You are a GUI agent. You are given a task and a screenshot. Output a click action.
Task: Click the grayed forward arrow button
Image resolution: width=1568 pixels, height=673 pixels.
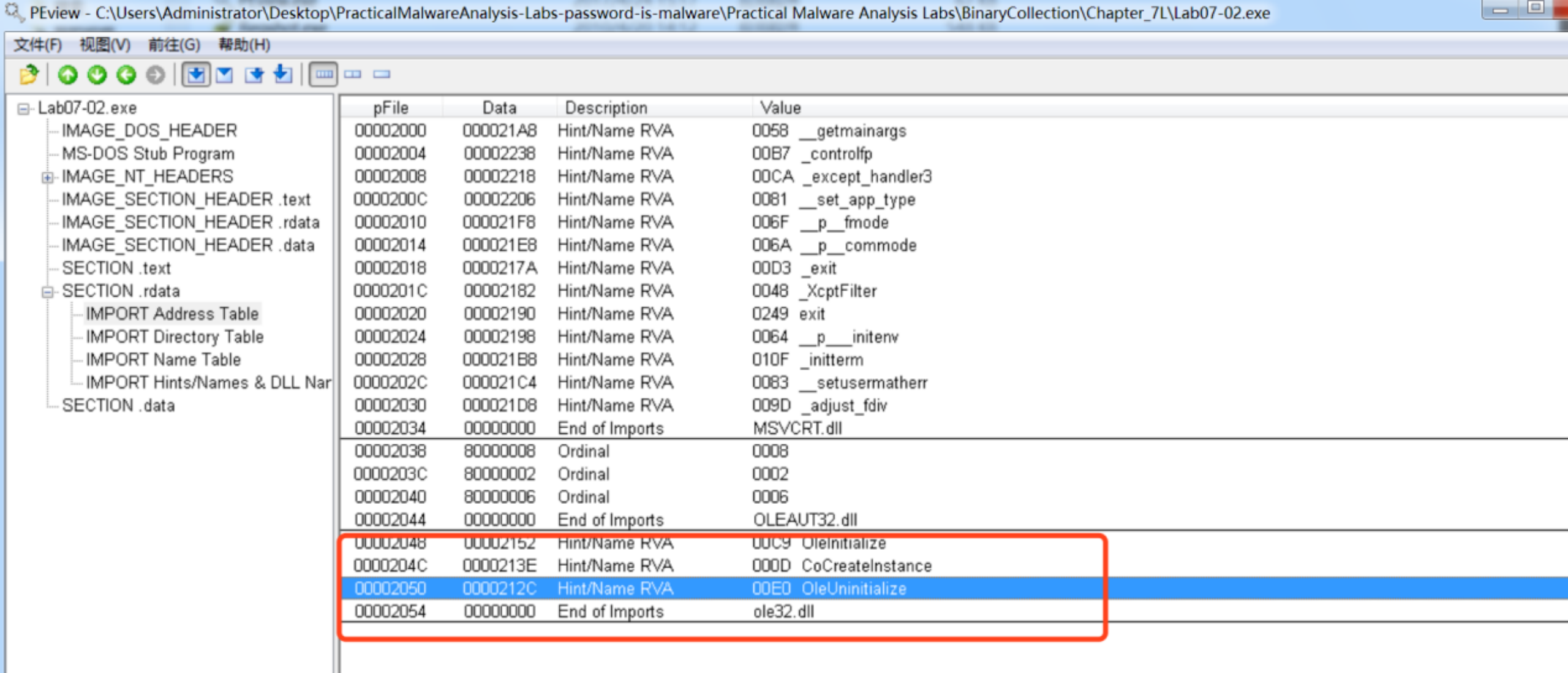[156, 75]
